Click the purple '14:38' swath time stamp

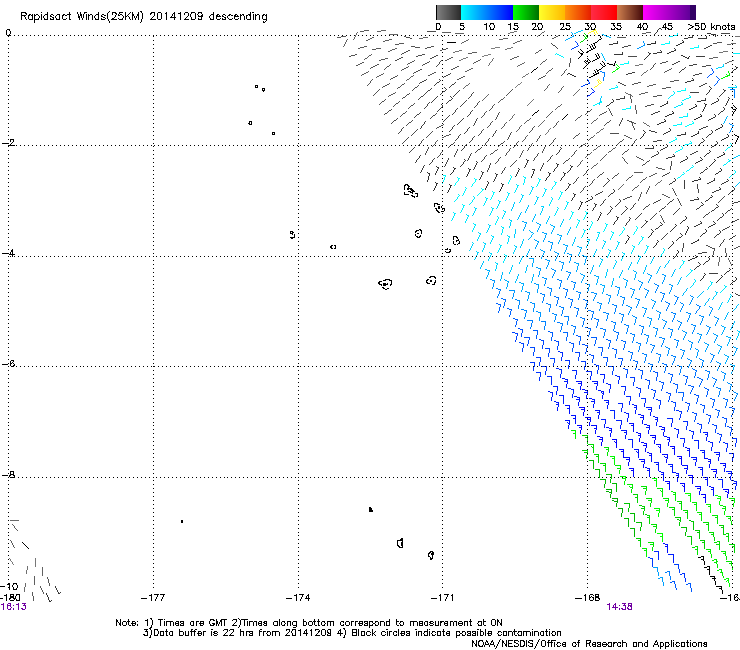click(619, 607)
